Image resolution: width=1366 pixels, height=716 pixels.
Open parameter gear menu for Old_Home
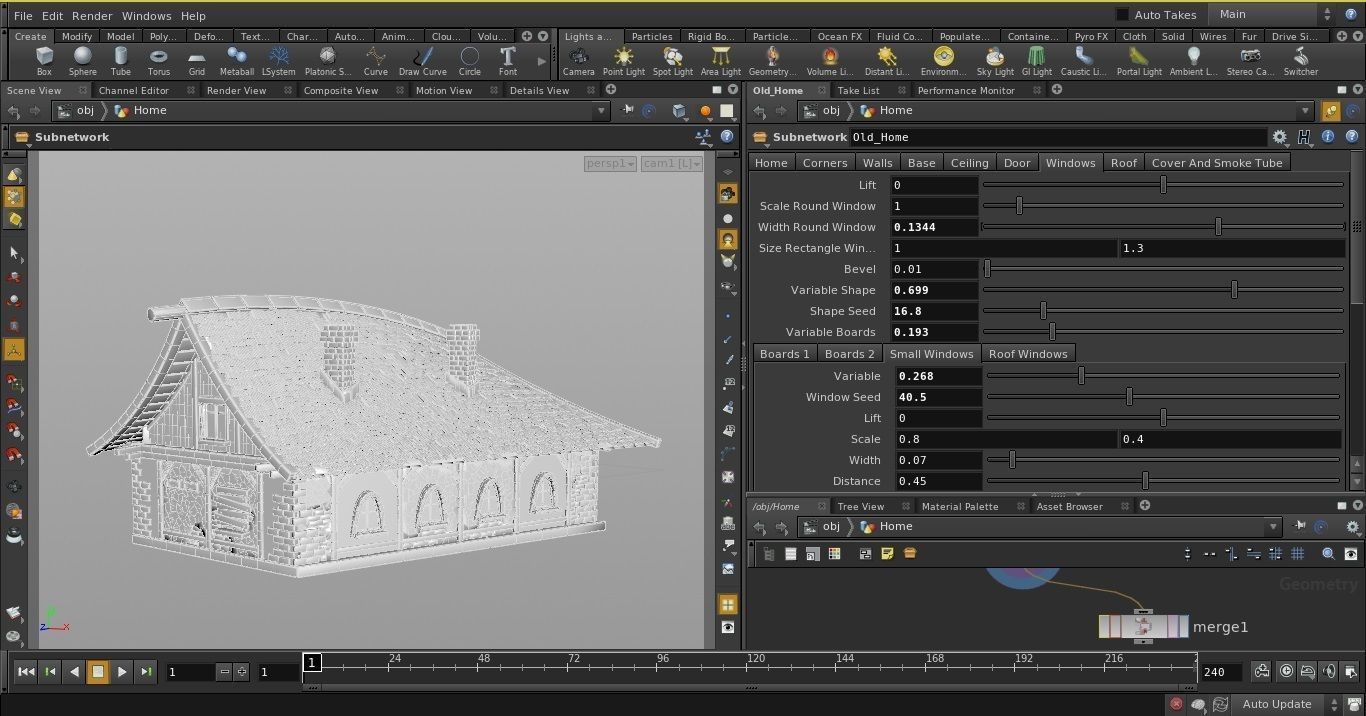1280,137
